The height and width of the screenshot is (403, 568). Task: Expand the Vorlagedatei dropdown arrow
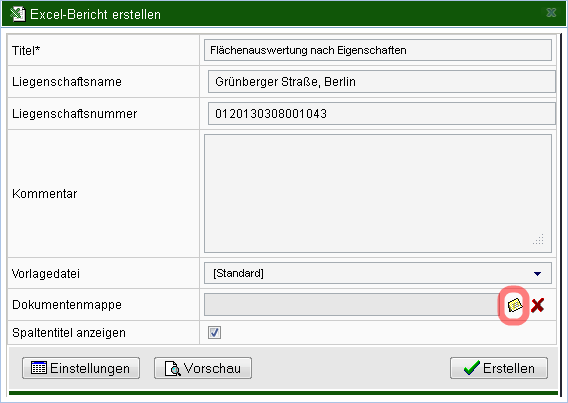pos(538,273)
